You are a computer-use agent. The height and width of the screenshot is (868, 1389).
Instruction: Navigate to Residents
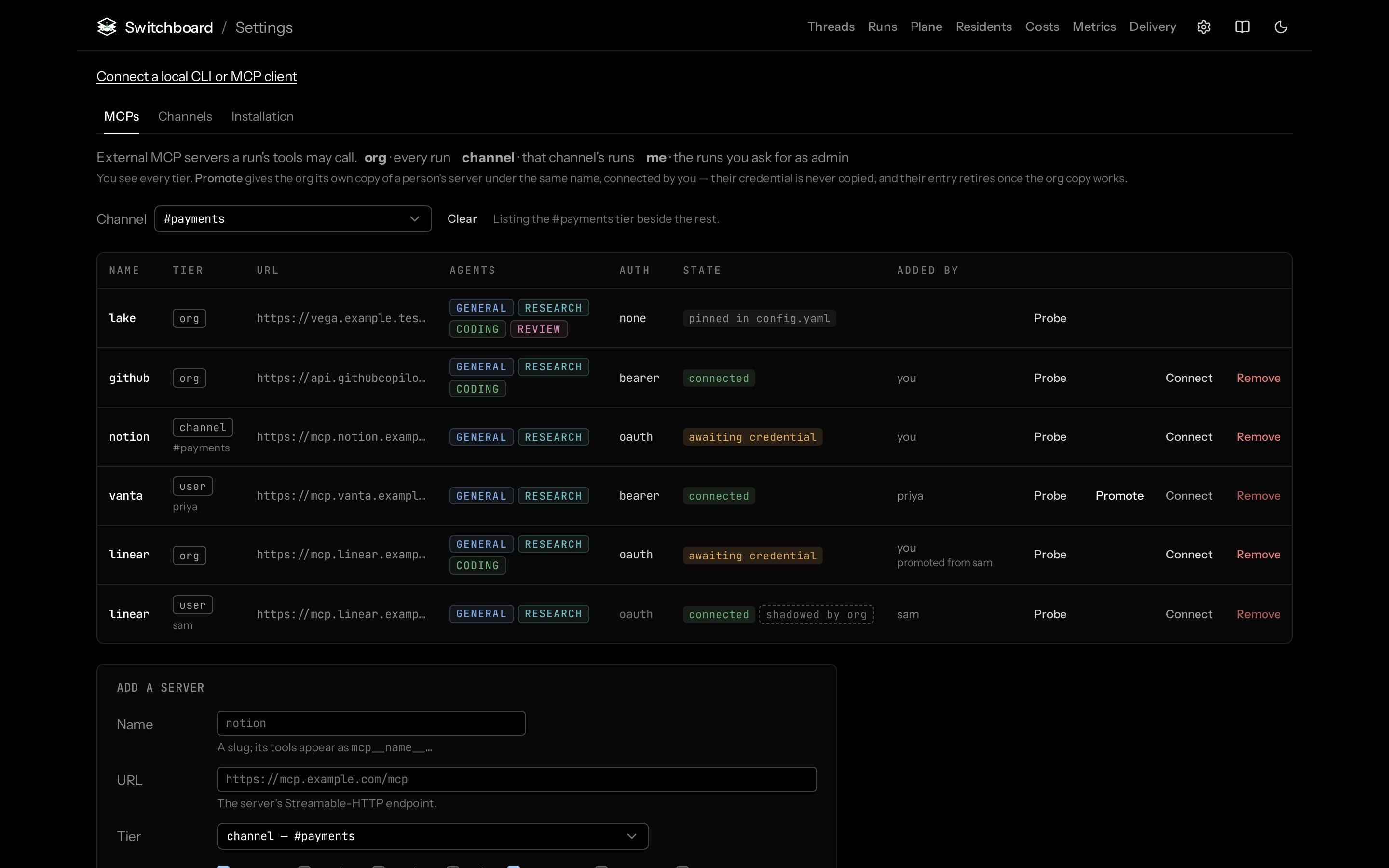(x=983, y=27)
